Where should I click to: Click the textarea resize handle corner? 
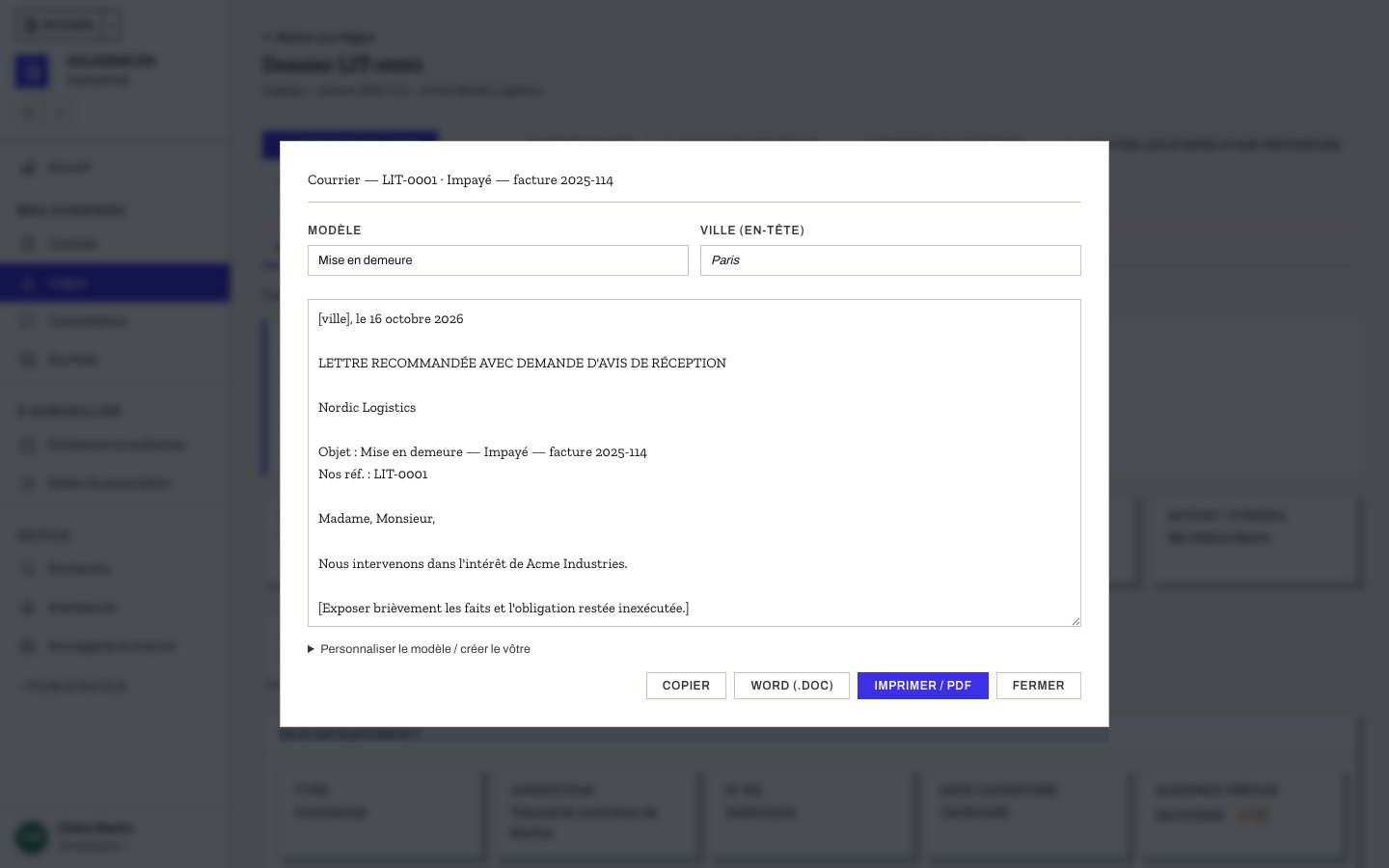1075,620
